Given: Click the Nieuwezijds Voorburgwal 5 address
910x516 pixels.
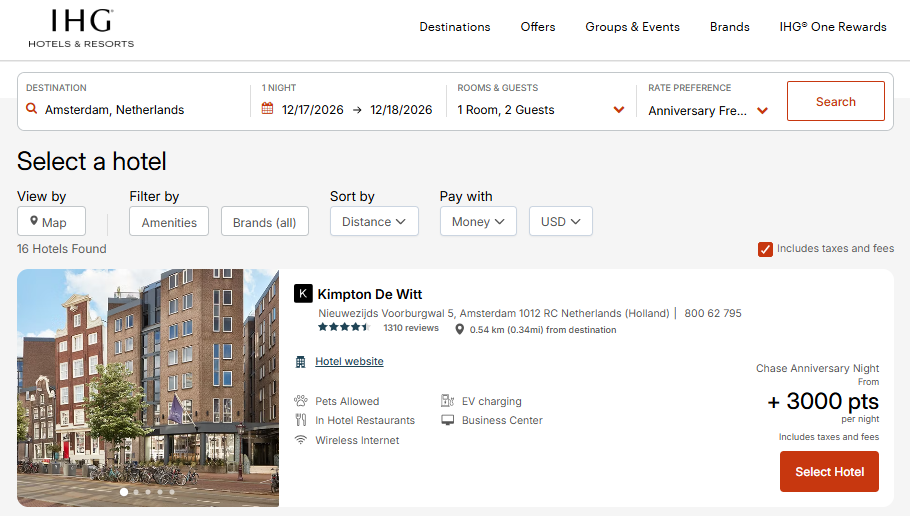Looking at the screenshot, I should pyautogui.click(x=493, y=313).
